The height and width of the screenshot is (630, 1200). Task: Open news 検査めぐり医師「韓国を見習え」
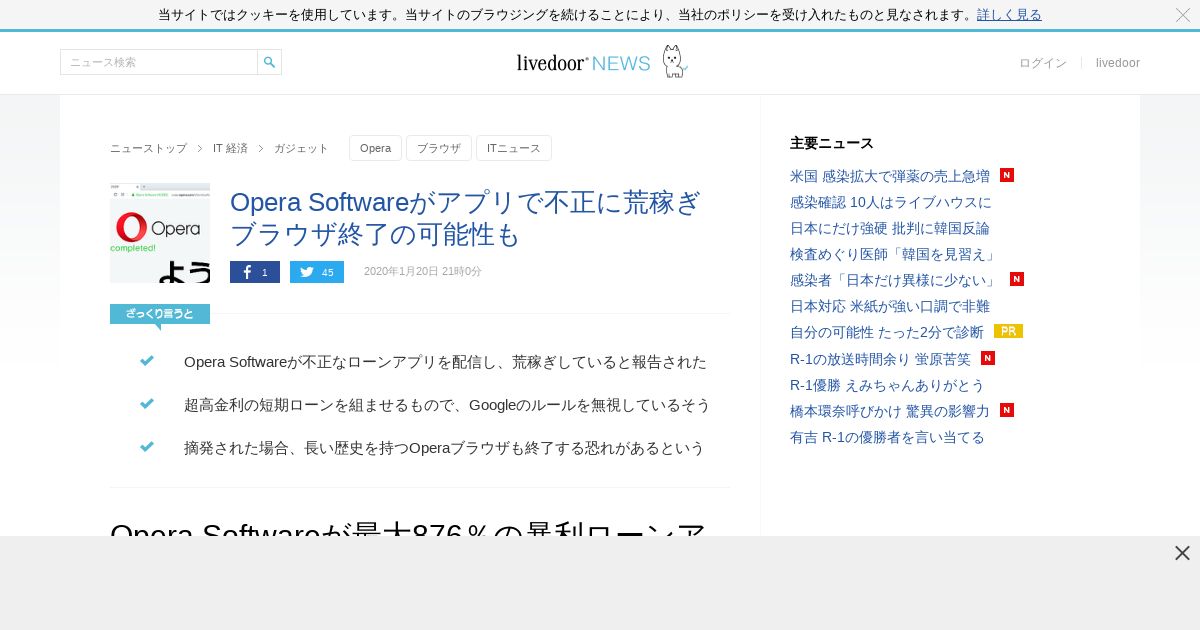(x=895, y=254)
